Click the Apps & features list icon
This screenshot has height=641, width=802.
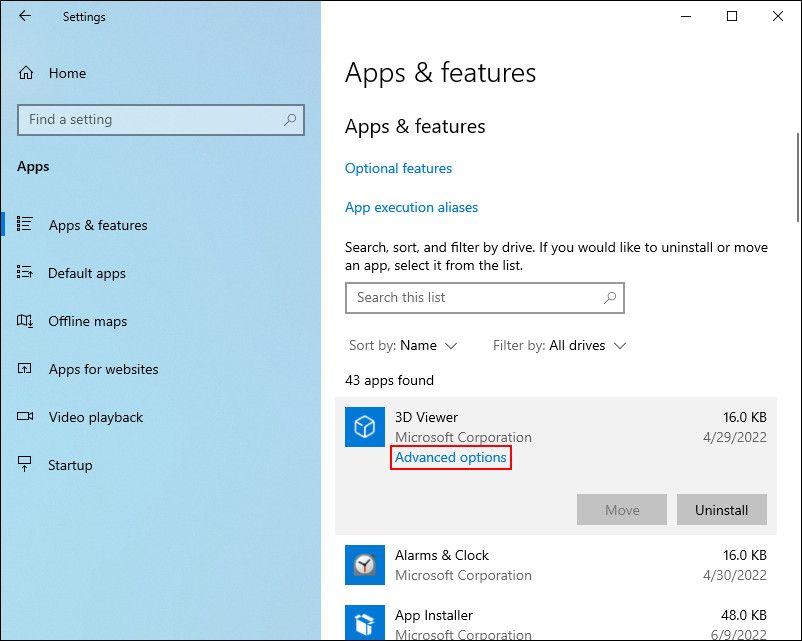click(25, 224)
